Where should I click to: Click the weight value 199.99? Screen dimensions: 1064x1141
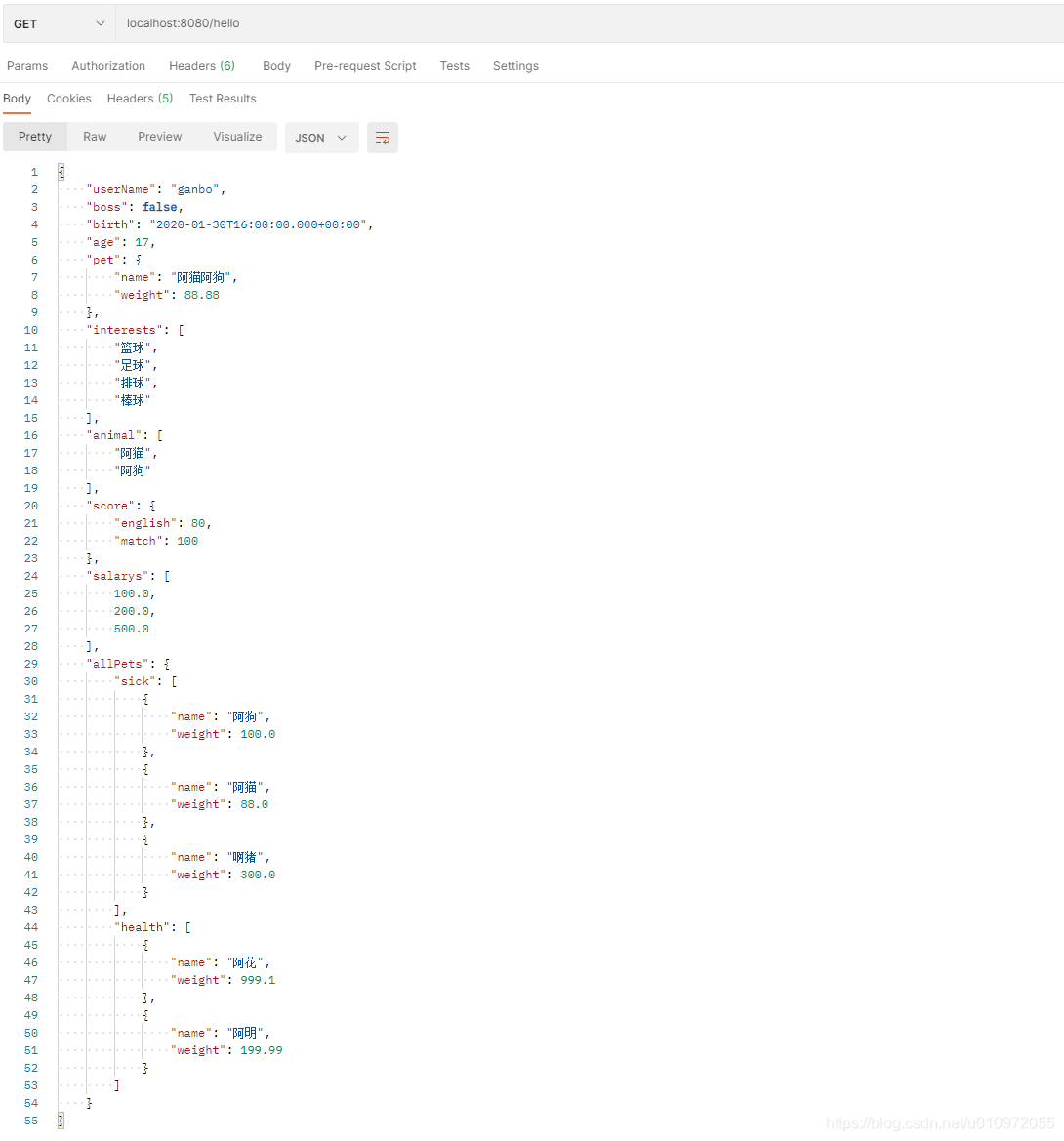[262, 1050]
